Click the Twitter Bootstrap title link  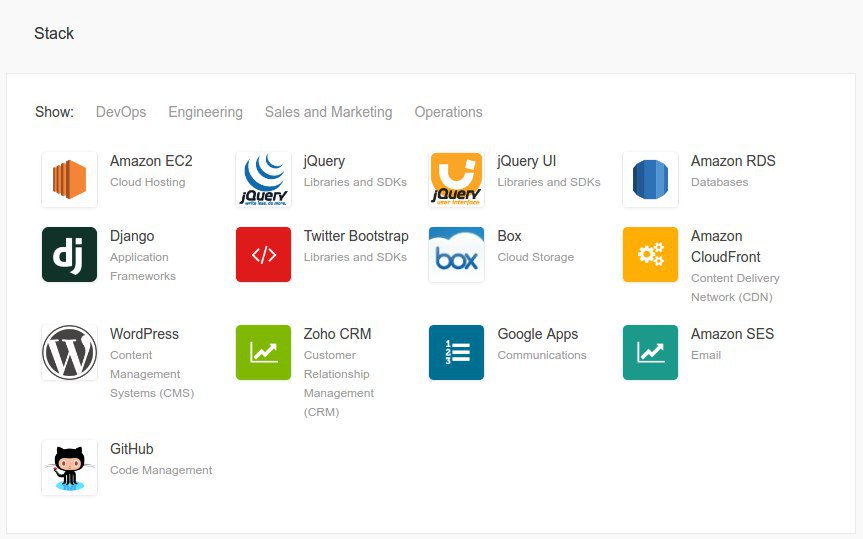(356, 236)
